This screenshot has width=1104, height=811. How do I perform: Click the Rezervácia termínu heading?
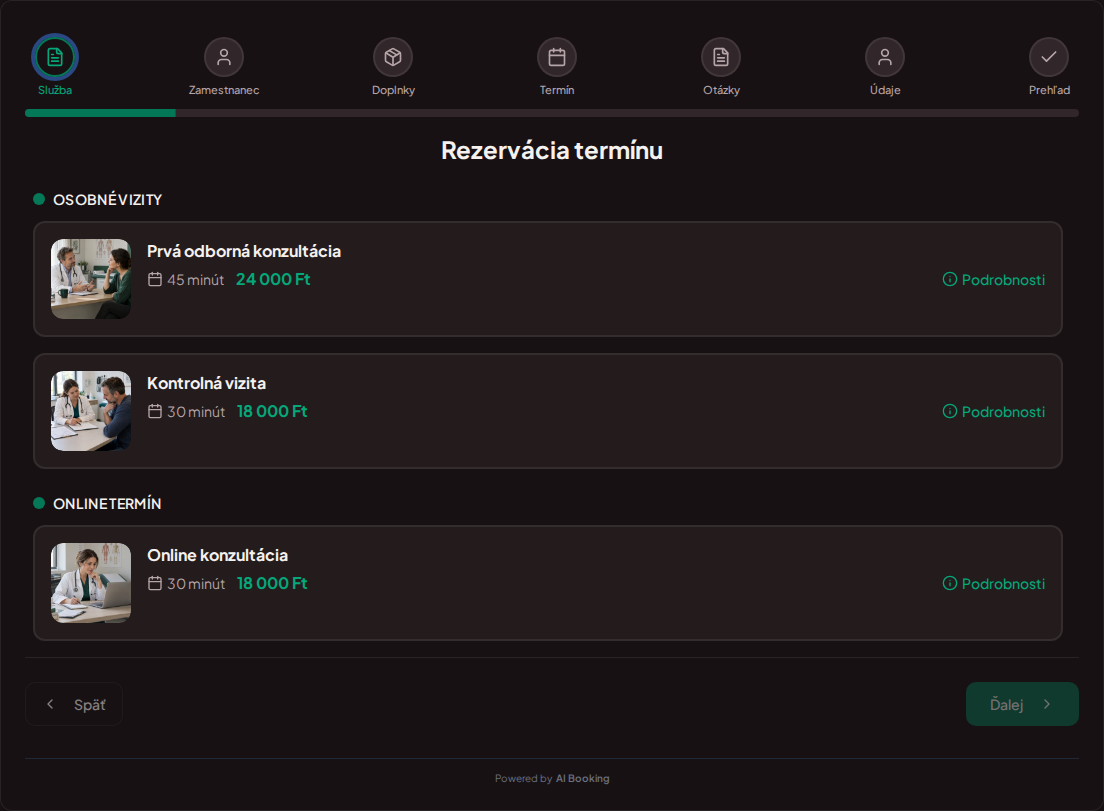click(552, 151)
